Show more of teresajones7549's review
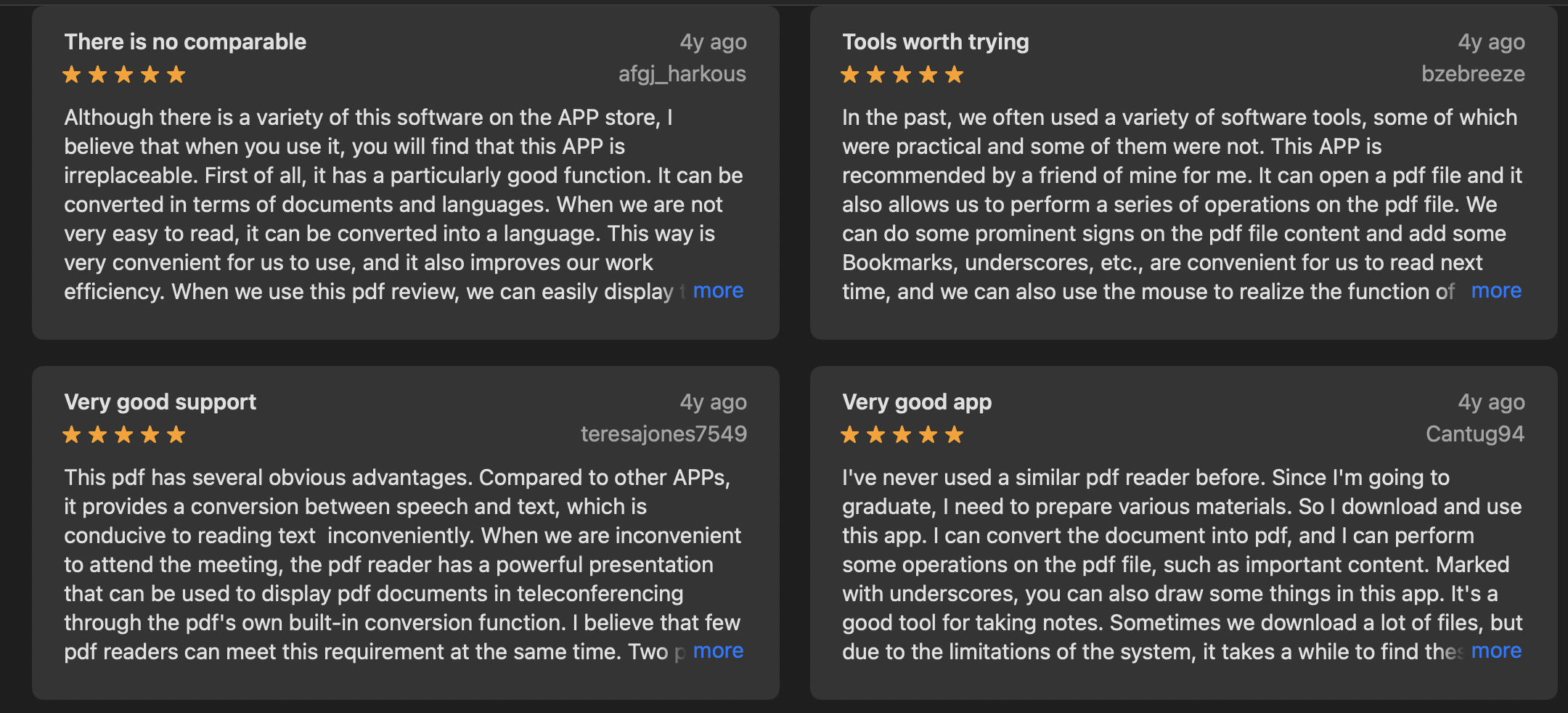 tap(718, 651)
